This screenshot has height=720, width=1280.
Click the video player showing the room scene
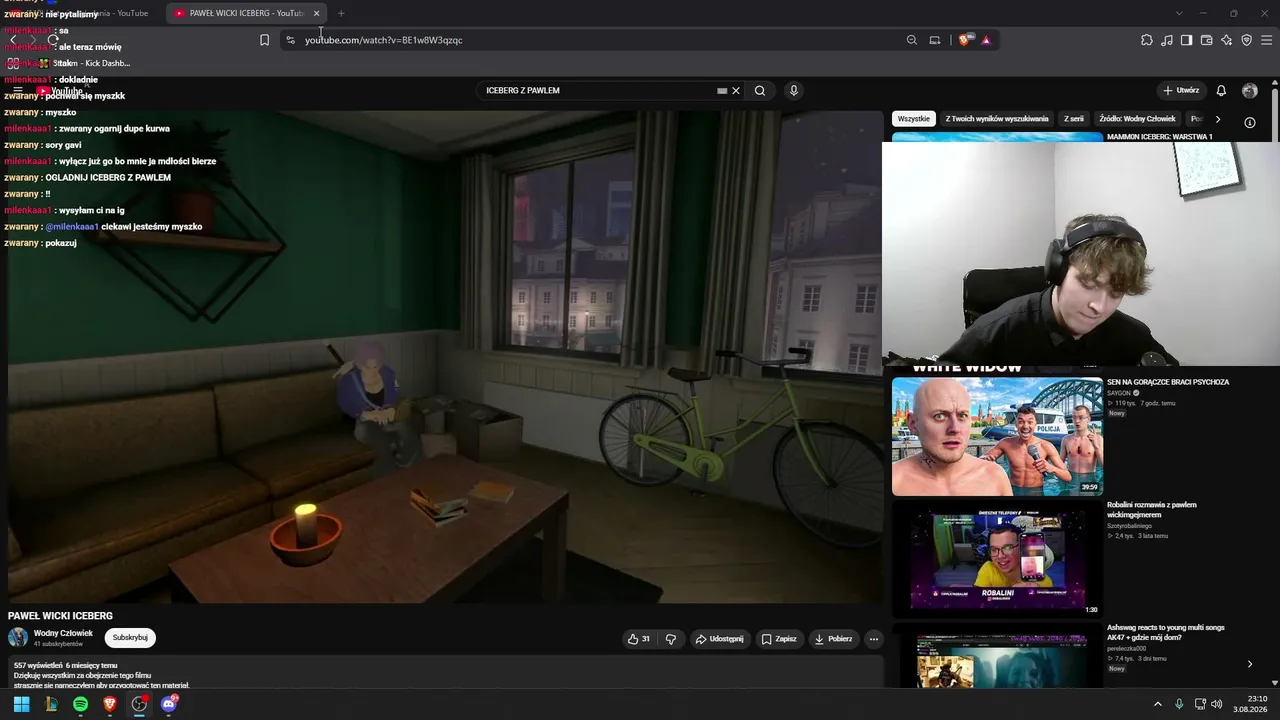(x=445, y=357)
